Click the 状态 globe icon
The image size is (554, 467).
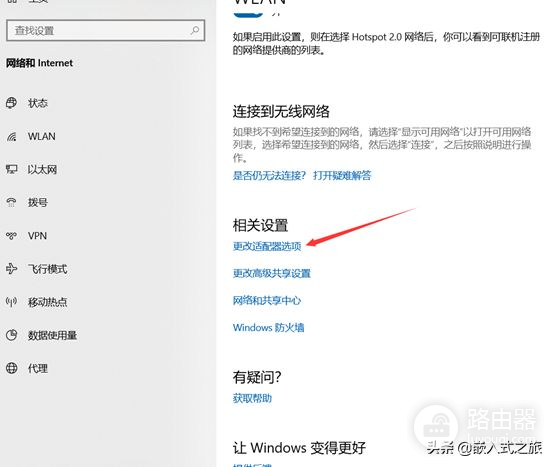click(11, 103)
